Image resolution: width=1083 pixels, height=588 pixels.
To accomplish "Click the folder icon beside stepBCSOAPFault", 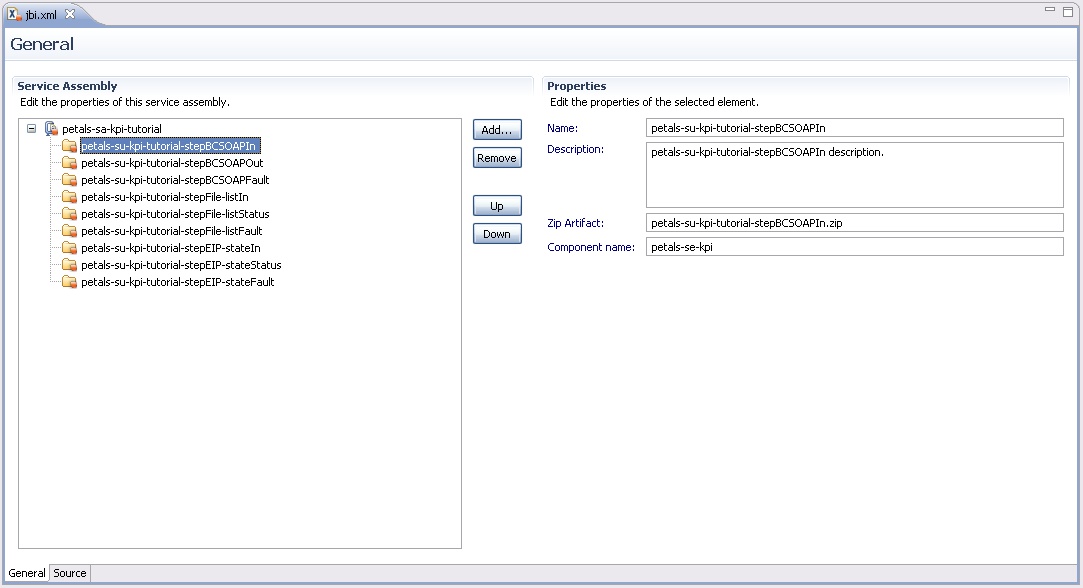I will coord(69,180).
